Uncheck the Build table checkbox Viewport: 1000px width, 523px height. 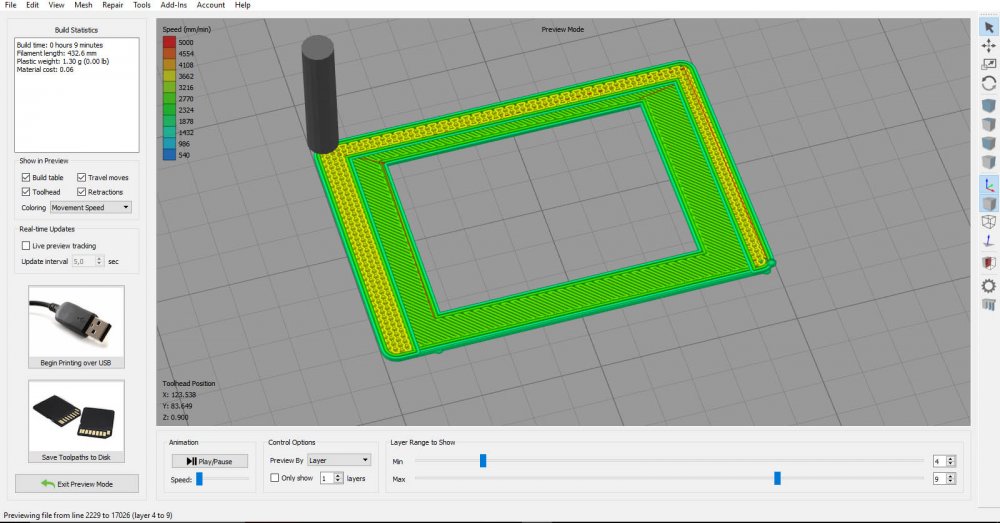[x=26, y=178]
